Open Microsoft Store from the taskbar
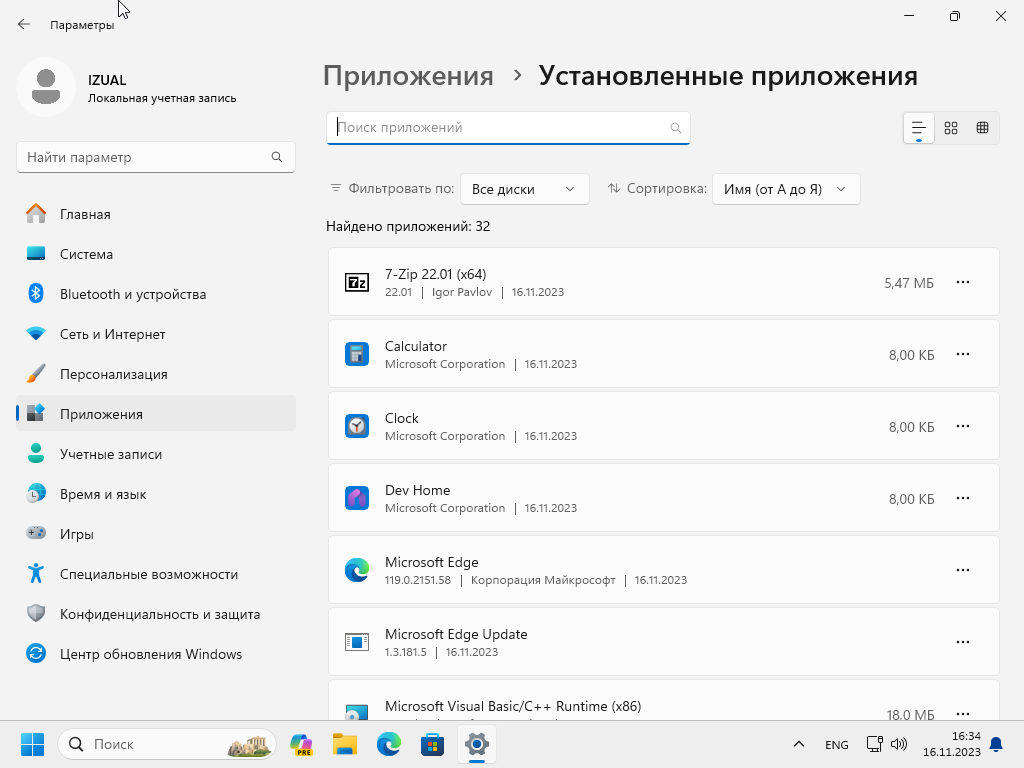This screenshot has width=1024, height=768. [432, 744]
